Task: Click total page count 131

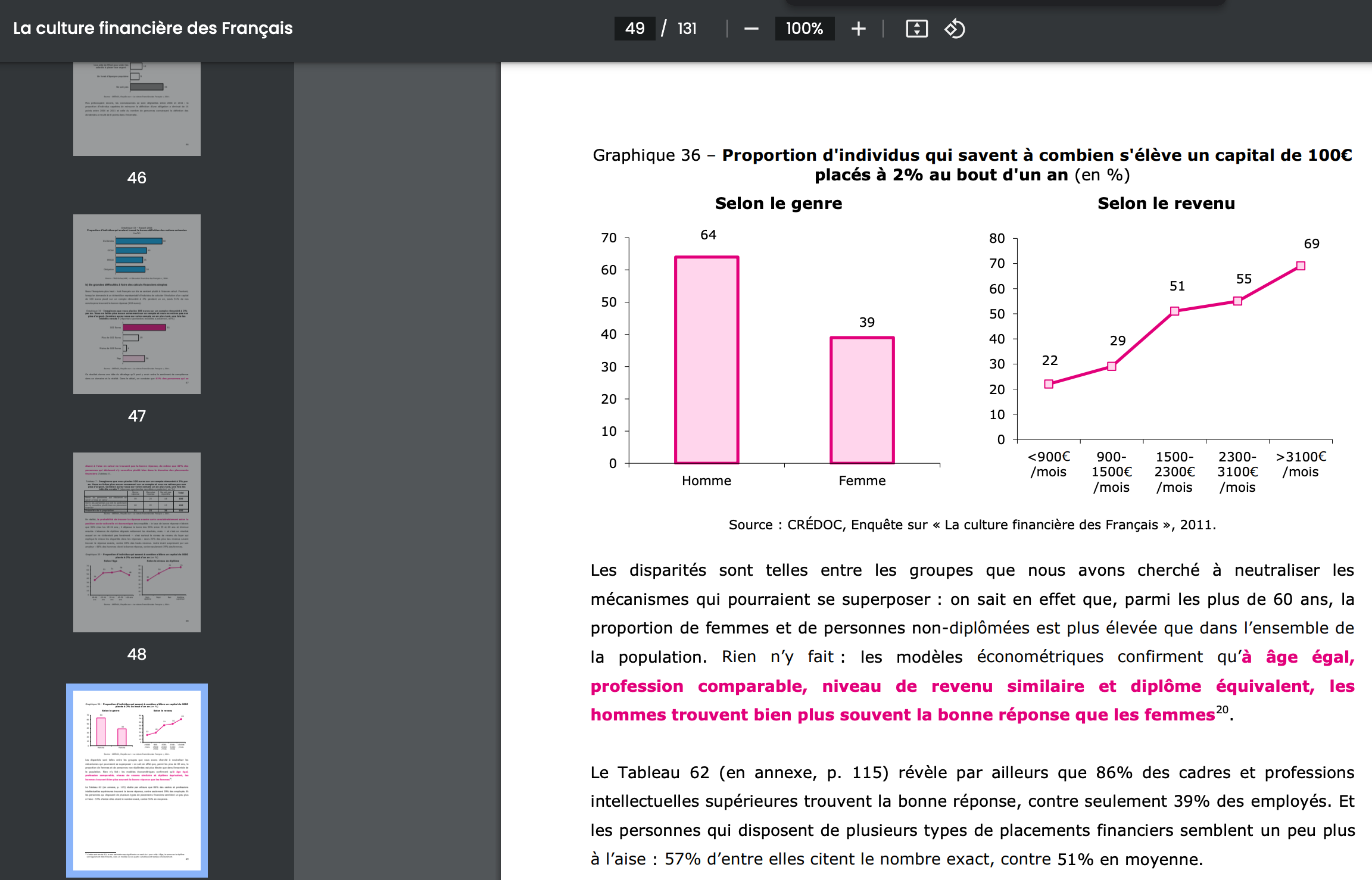Action: [687, 29]
